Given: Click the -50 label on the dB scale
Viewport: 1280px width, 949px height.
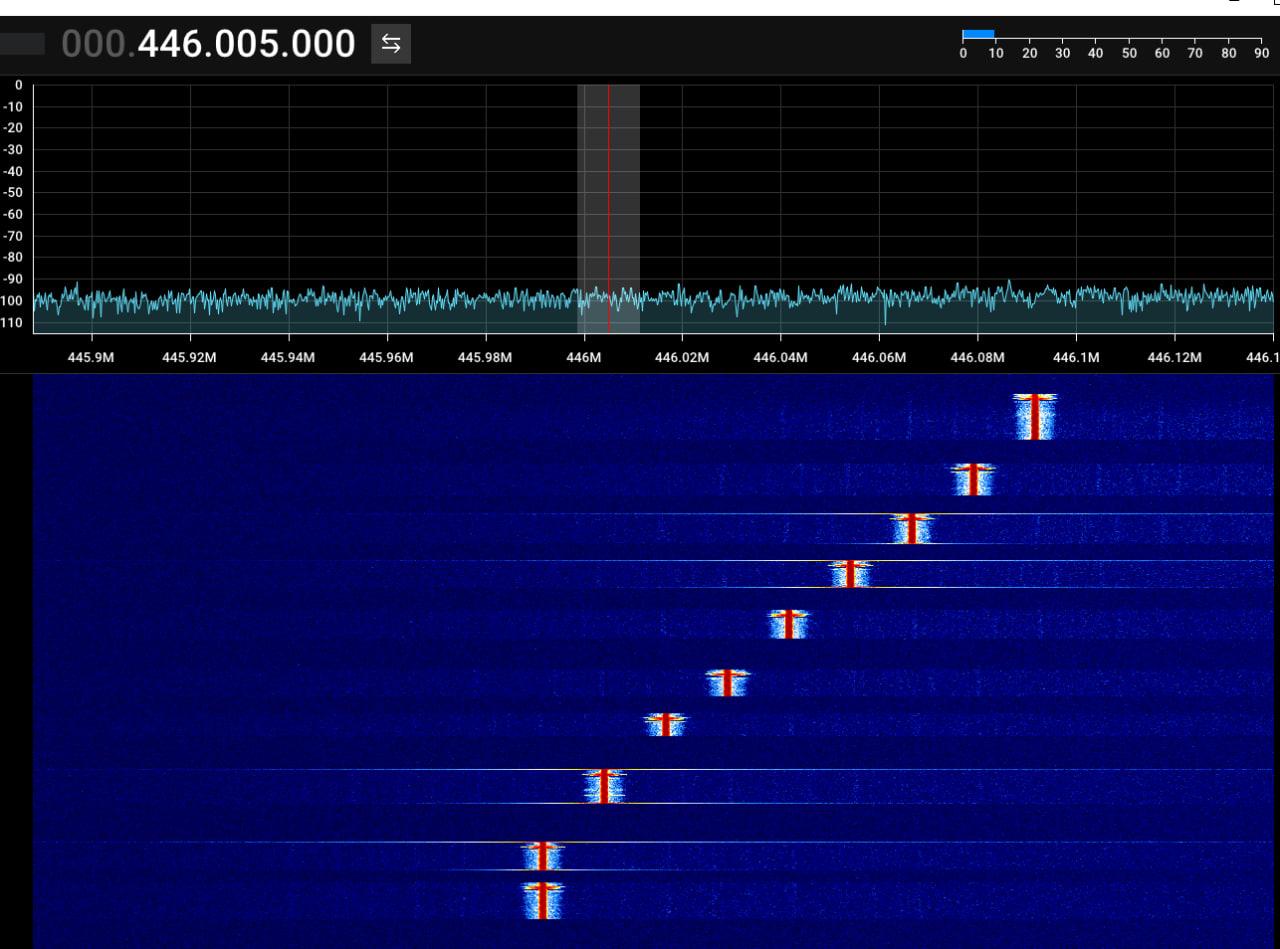Looking at the screenshot, I should point(14,192).
